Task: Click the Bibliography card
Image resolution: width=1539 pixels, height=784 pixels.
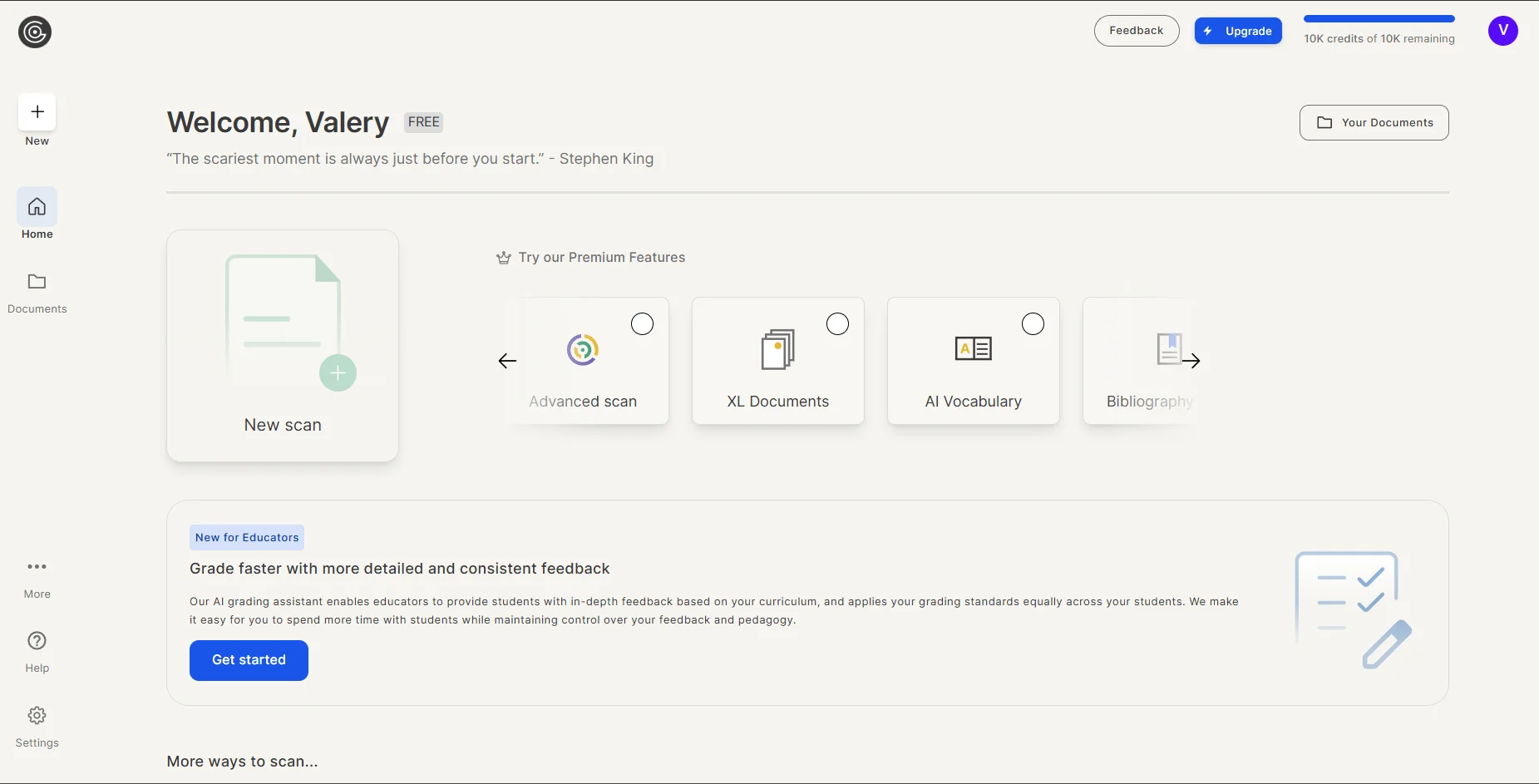Action: (x=1141, y=361)
